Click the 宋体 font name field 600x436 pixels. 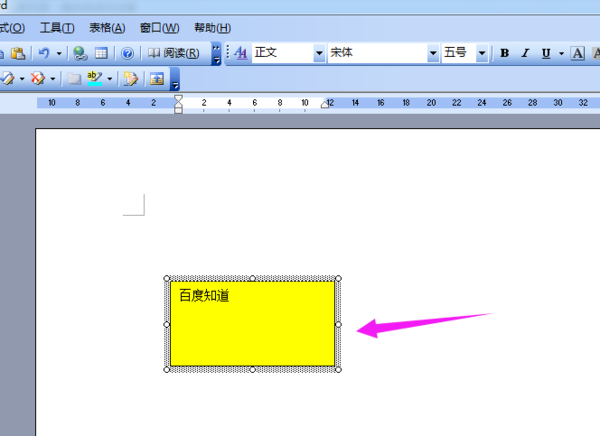[x=378, y=52]
